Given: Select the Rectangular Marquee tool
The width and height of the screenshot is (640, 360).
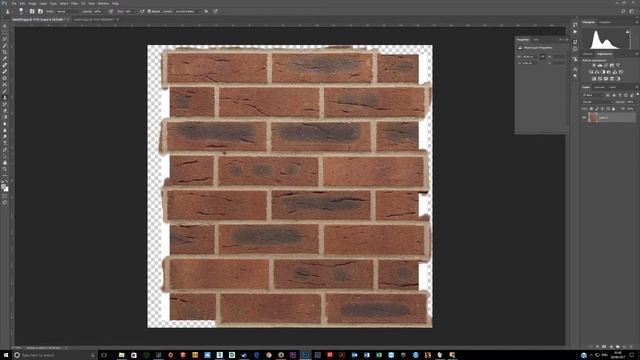Looking at the screenshot, I should coord(4,32).
